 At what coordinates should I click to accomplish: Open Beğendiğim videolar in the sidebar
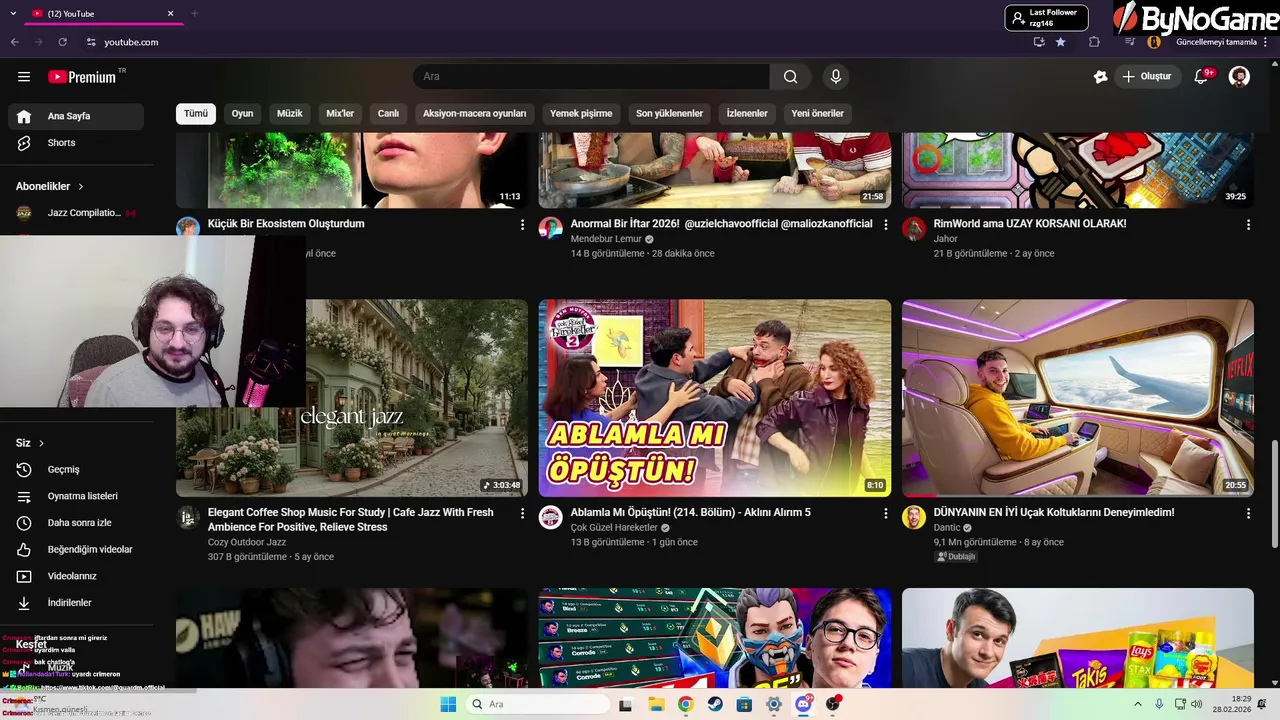(x=76, y=549)
